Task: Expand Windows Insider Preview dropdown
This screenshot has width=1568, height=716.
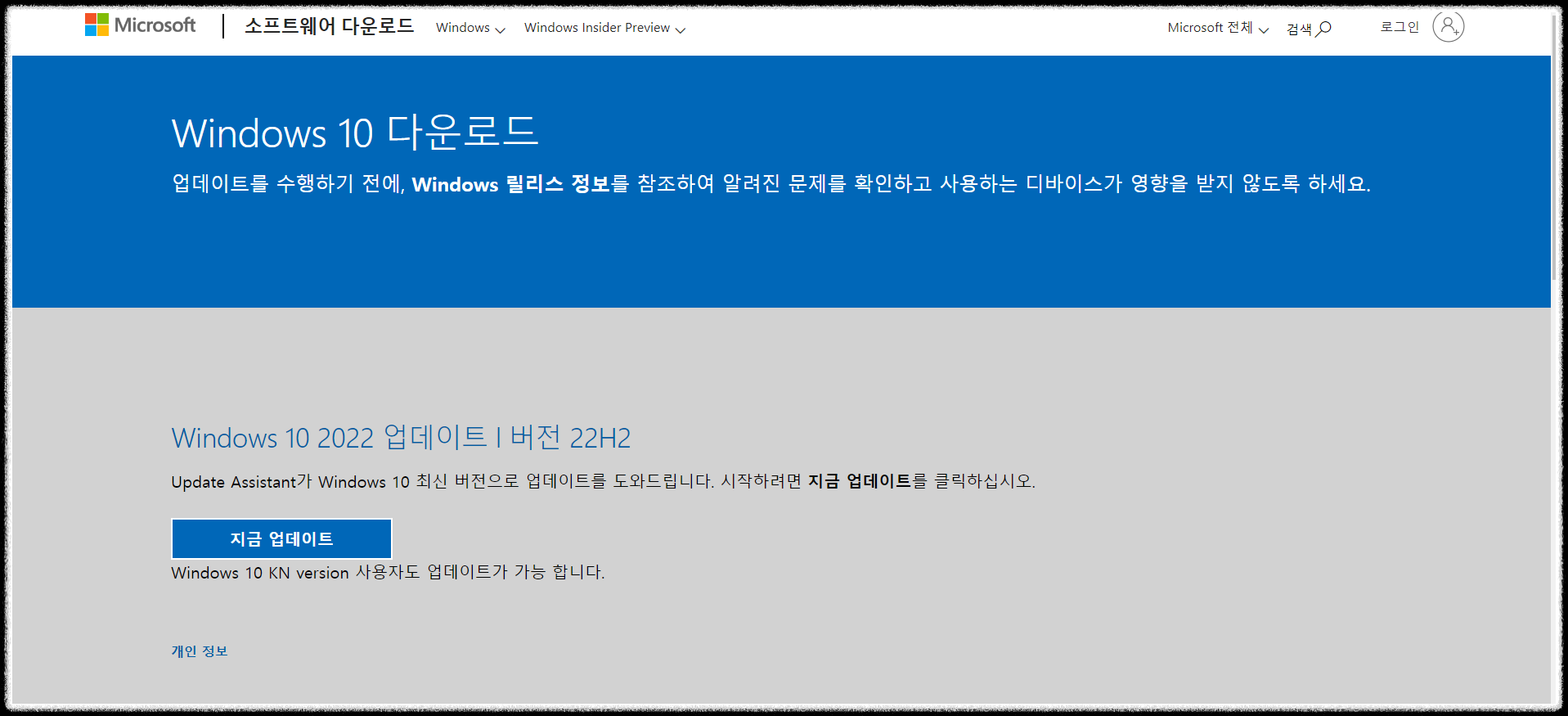Action: (x=604, y=28)
